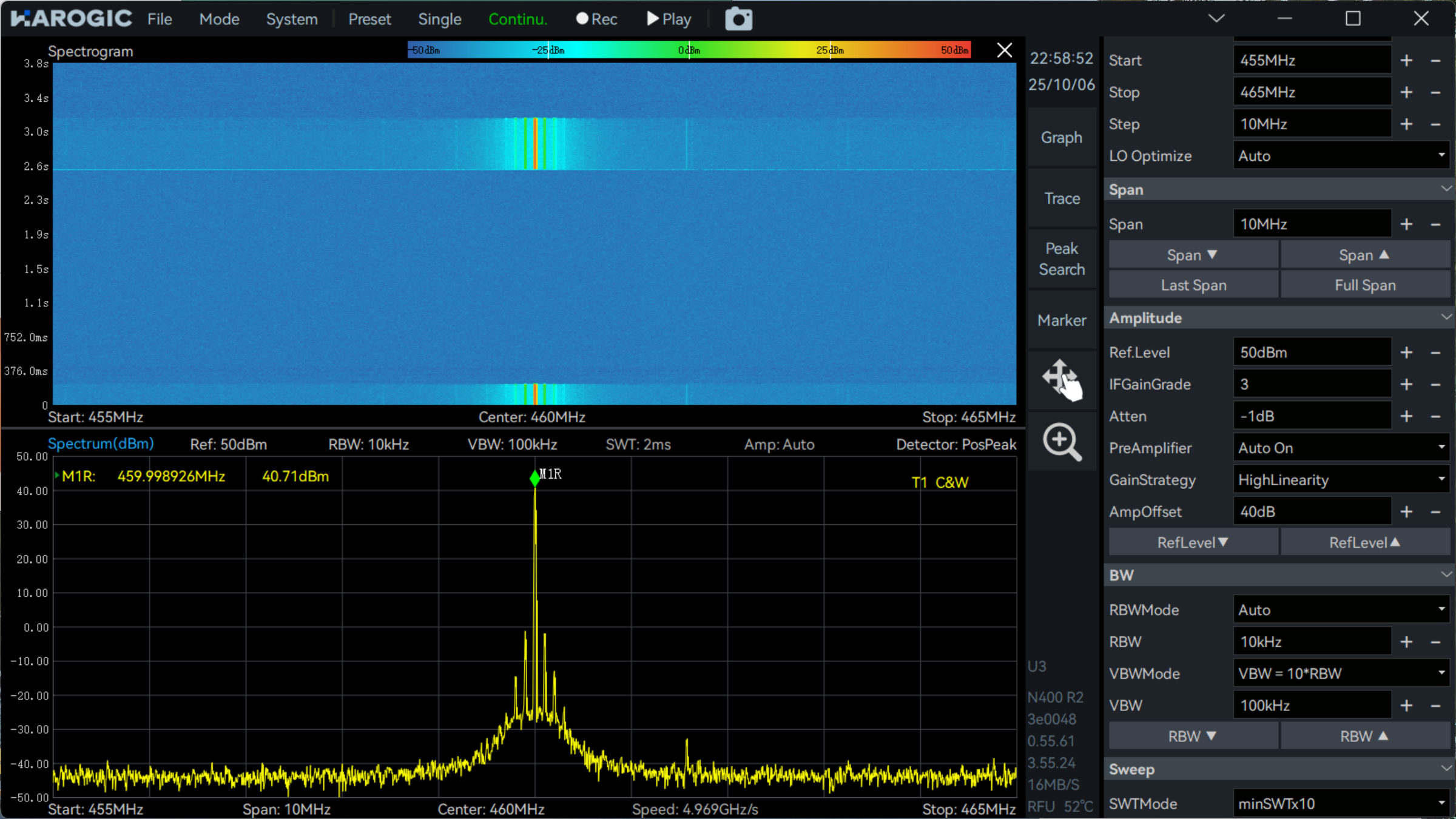Collapse the Amplitude section
This screenshot has height=819, width=1456.
pyautogui.click(x=1446, y=317)
